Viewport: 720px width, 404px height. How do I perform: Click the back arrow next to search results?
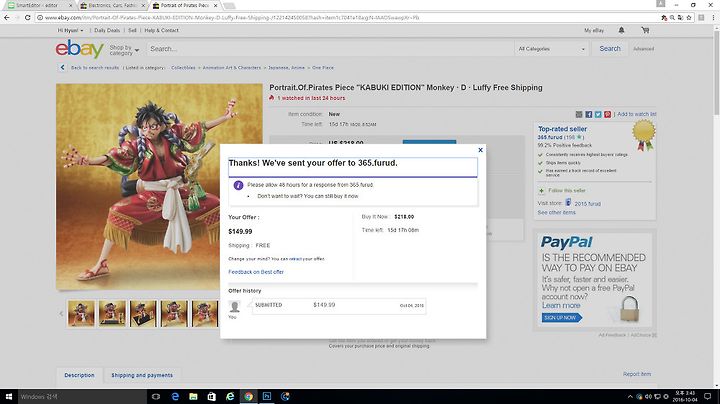[62, 67]
